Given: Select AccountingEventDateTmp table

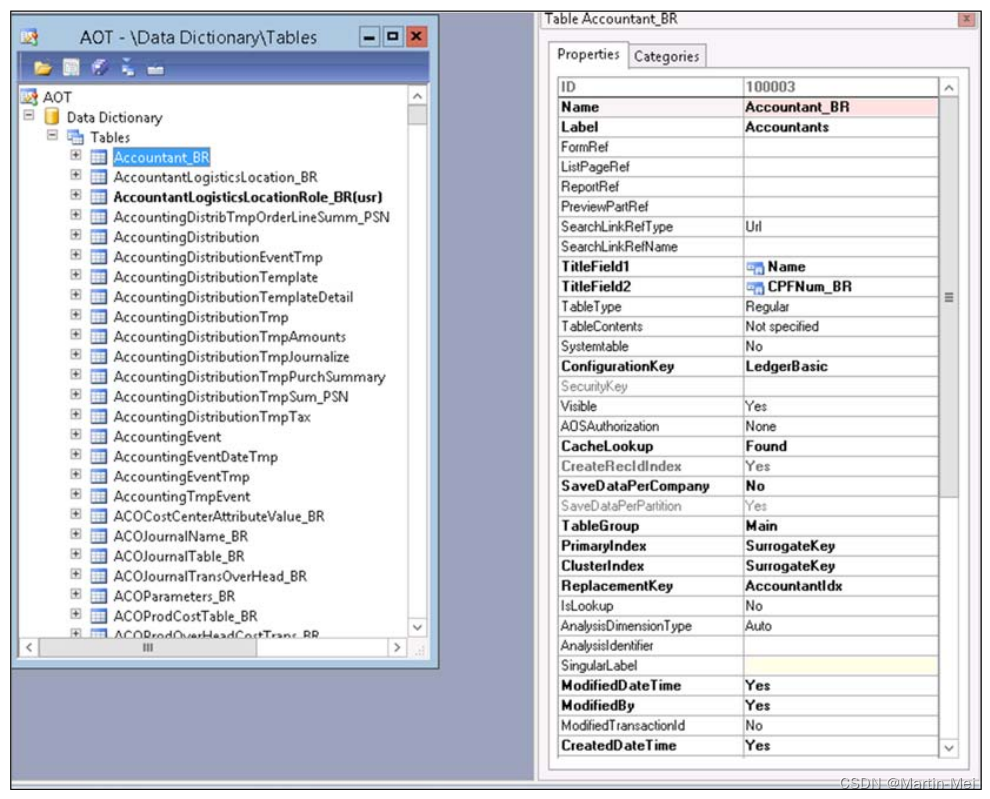Looking at the screenshot, I should coord(195,457).
